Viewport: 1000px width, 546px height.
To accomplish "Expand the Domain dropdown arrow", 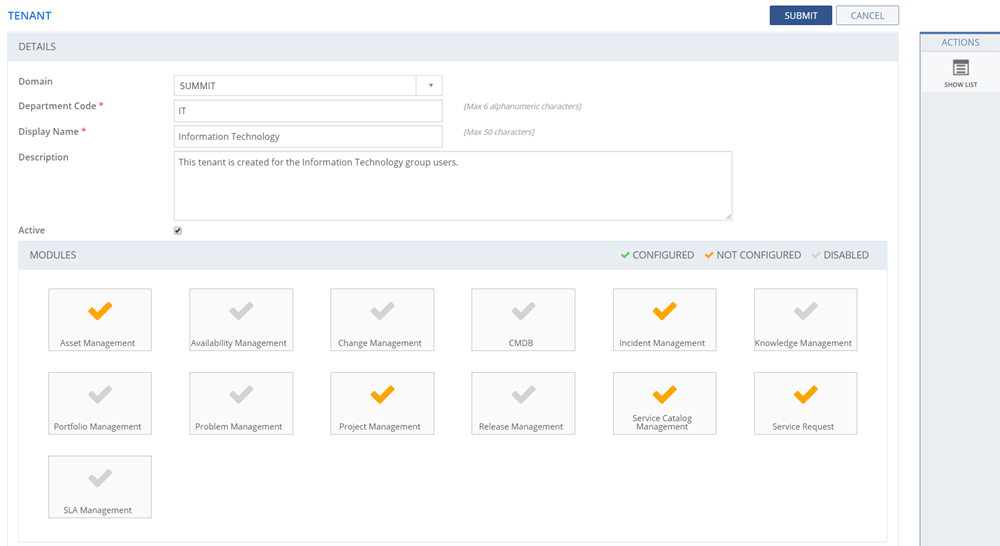I will pos(430,86).
